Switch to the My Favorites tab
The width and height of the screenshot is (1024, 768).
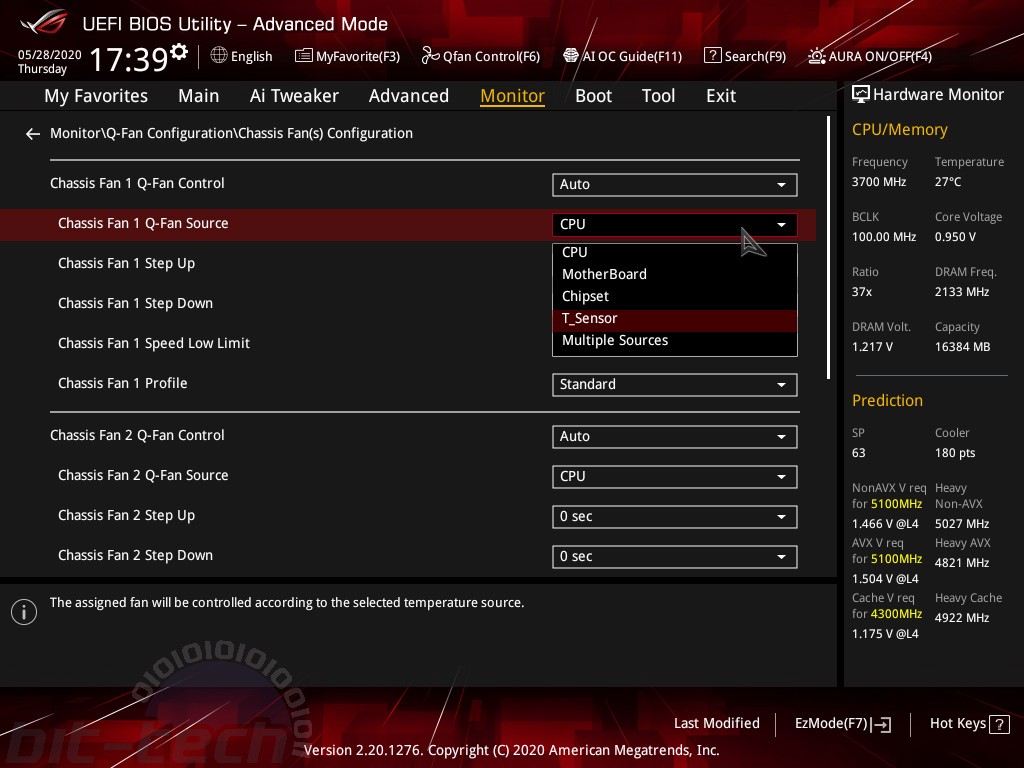(96, 96)
